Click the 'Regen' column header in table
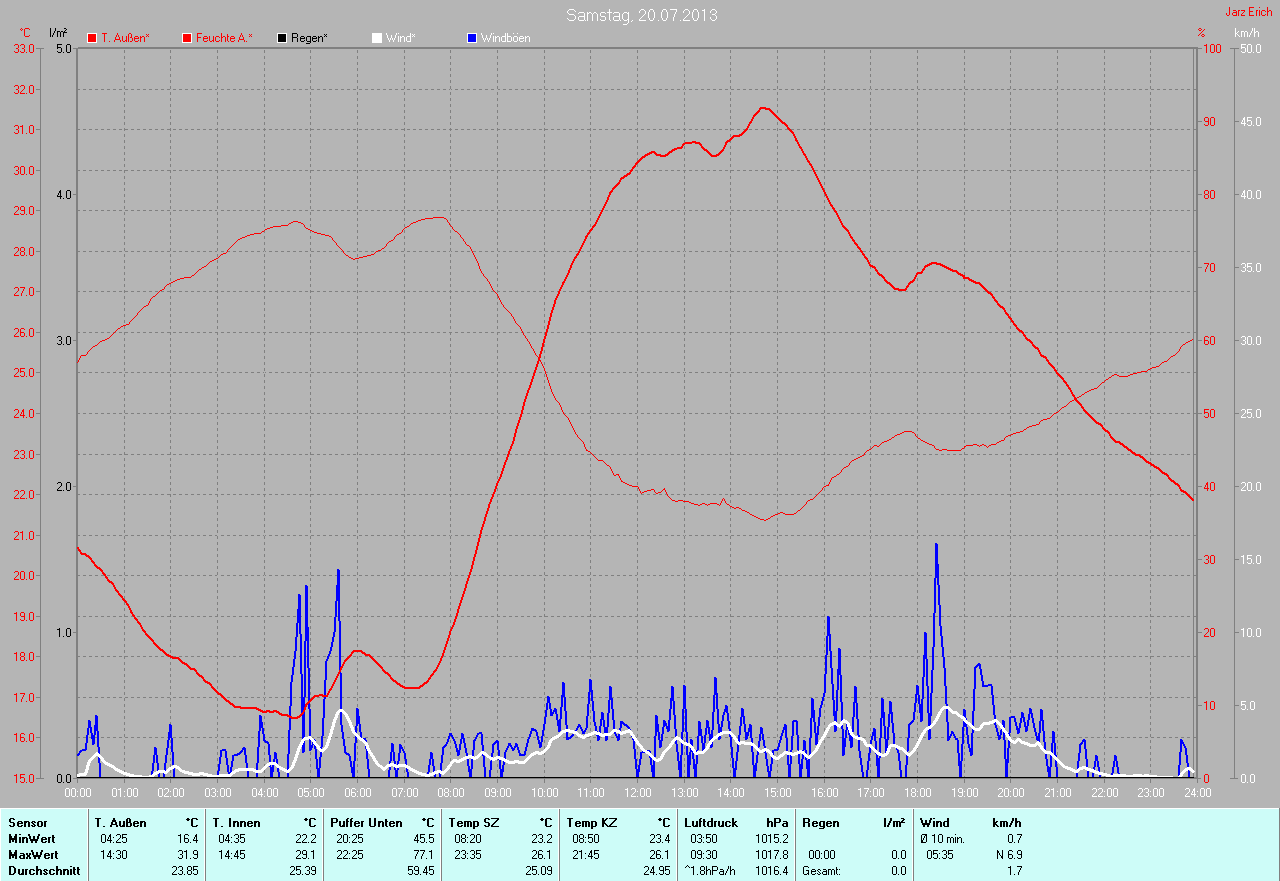 pos(821,822)
